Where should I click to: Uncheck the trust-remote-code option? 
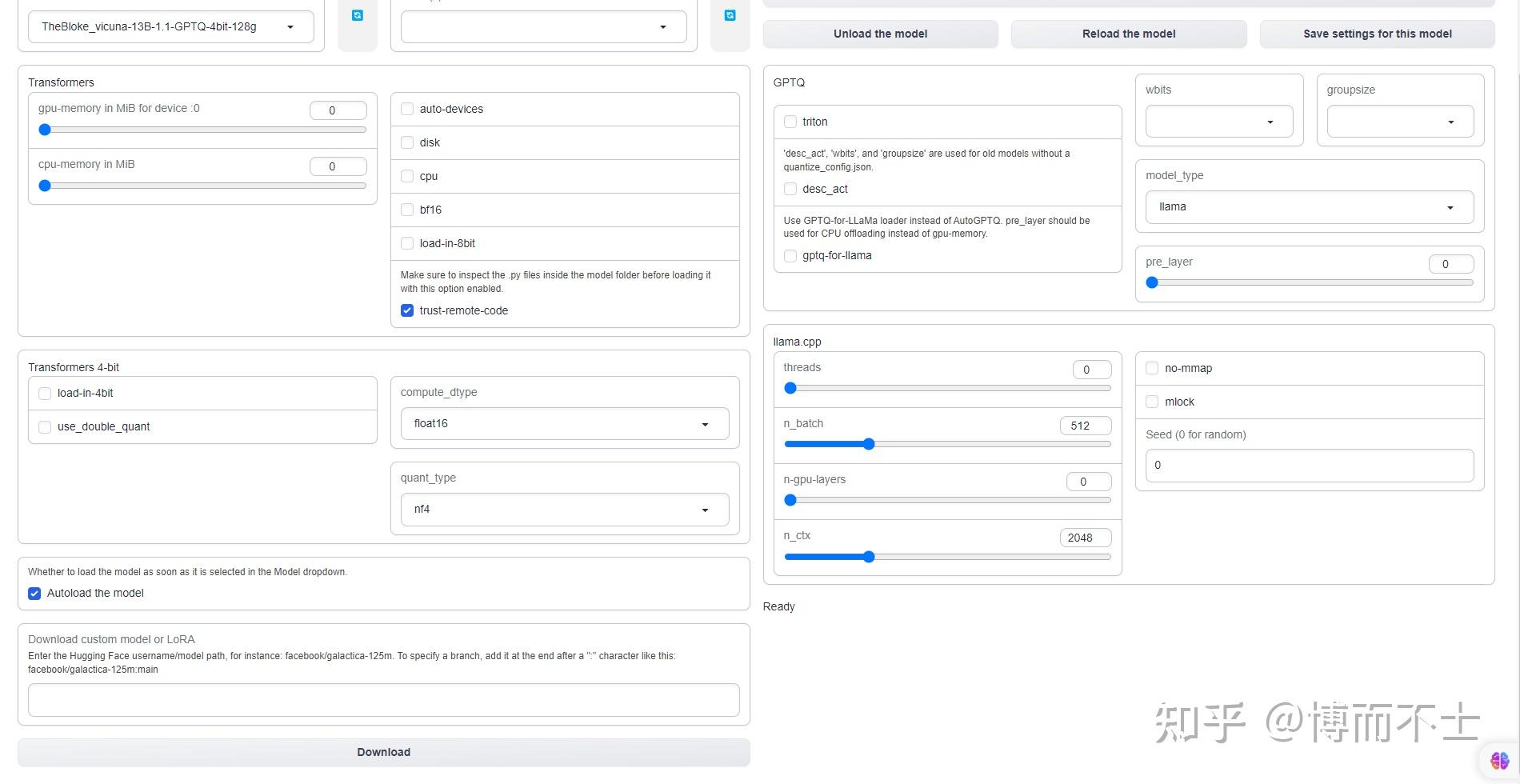click(407, 310)
